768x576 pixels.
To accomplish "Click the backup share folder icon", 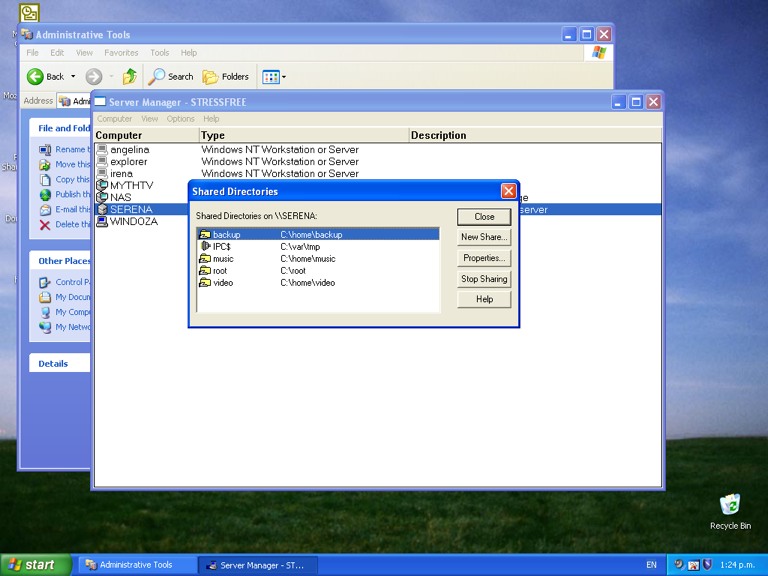I will (x=205, y=235).
